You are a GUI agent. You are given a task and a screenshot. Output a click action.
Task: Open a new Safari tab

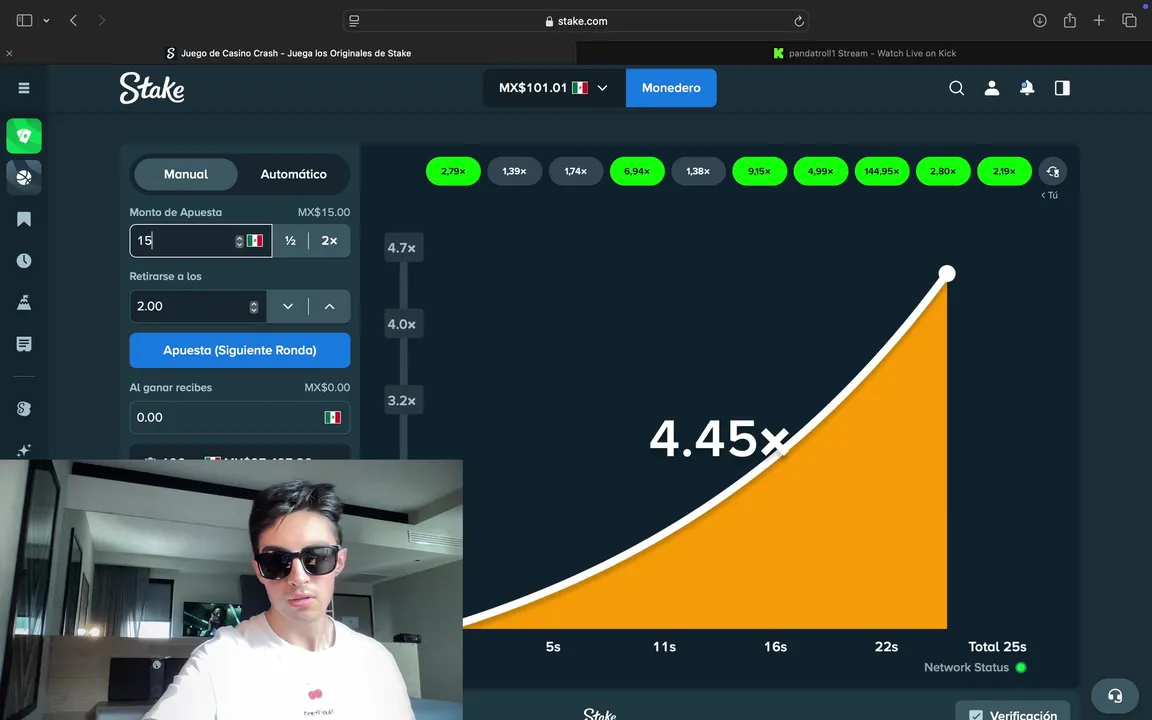(x=1099, y=21)
